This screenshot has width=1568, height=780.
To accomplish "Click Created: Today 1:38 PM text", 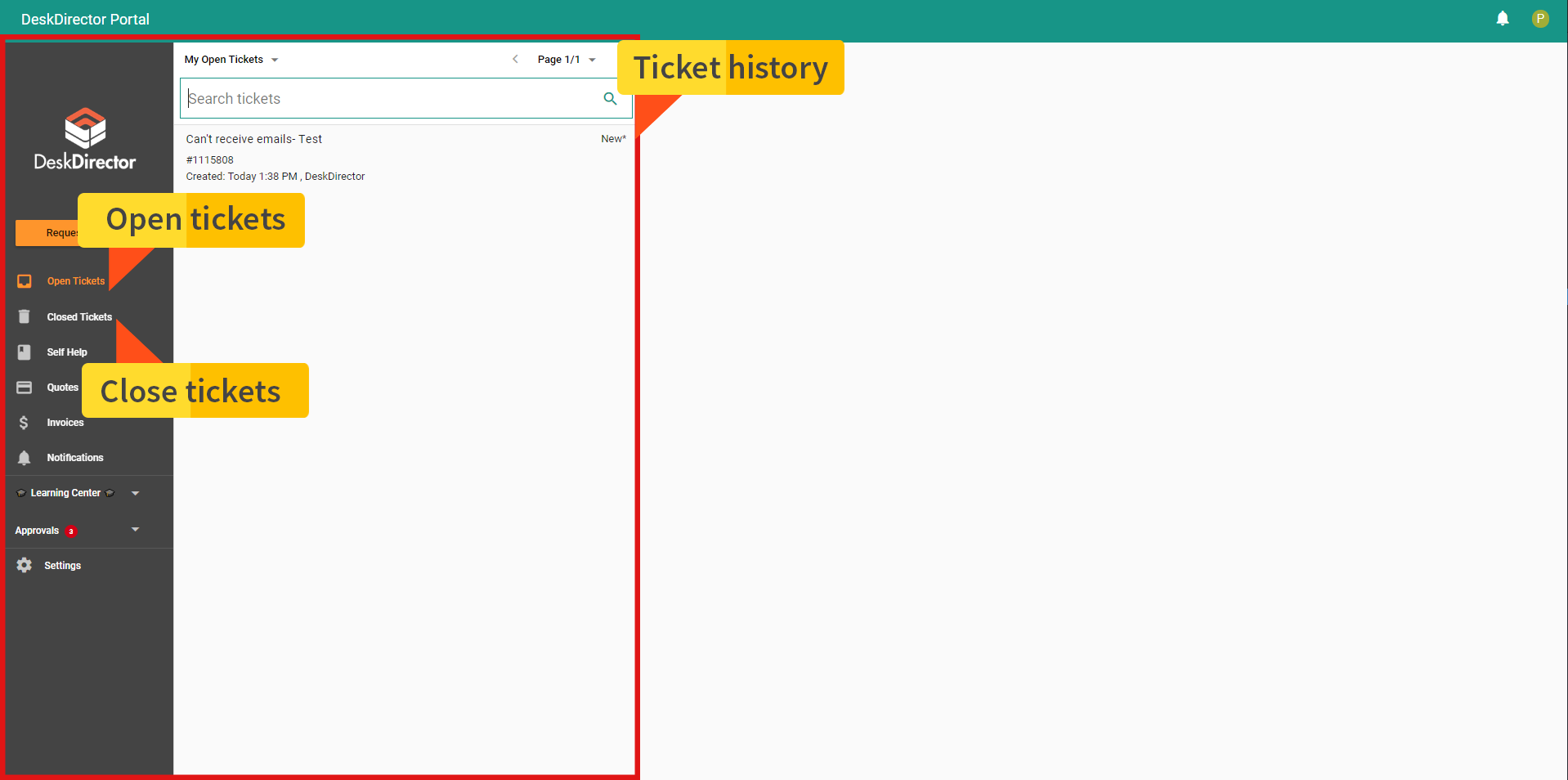I will pyautogui.click(x=241, y=177).
